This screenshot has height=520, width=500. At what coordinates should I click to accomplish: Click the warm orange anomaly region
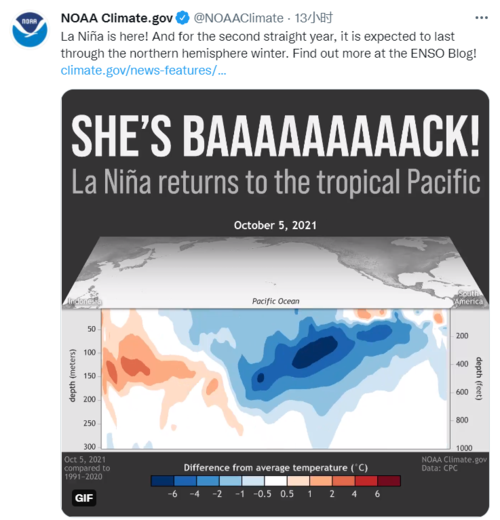click(135, 366)
